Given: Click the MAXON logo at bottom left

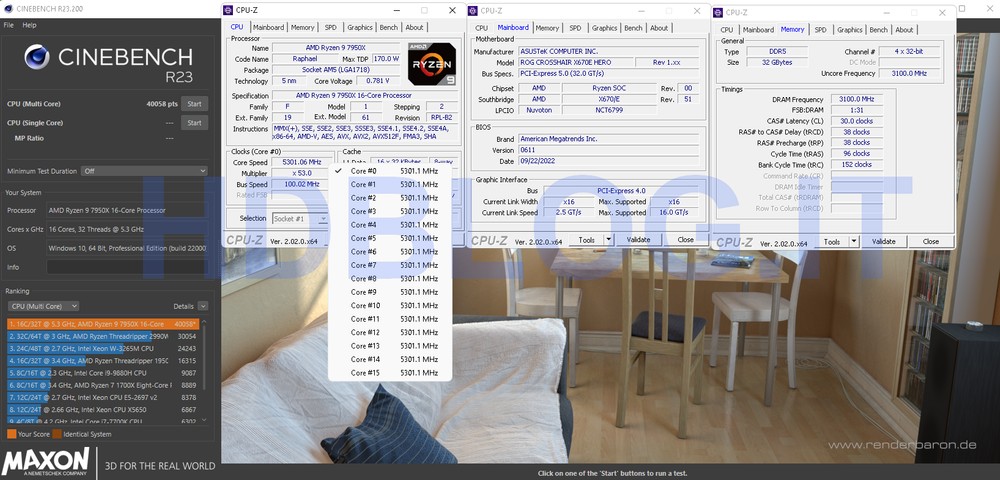Looking at the screenshot, I should point(46,463).
